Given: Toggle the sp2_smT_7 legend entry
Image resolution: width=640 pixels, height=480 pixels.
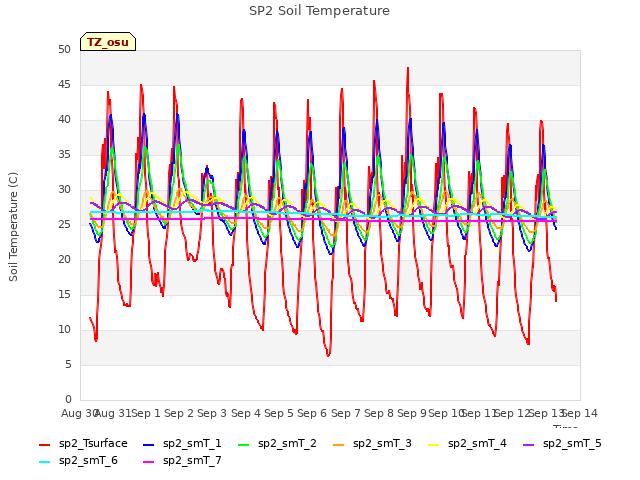Looking at the screenshot, I should pyautogui.click(x=182, y=461).
